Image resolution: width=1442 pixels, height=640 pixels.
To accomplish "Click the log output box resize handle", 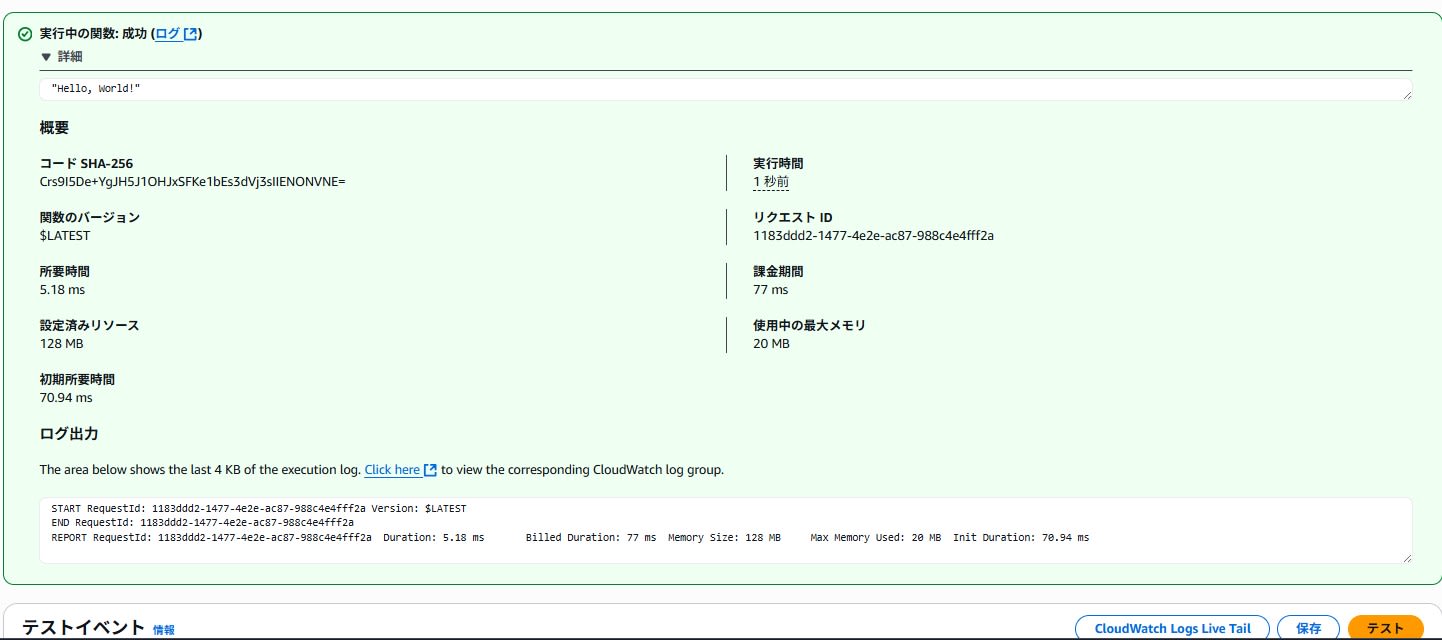I will 1406,557.
